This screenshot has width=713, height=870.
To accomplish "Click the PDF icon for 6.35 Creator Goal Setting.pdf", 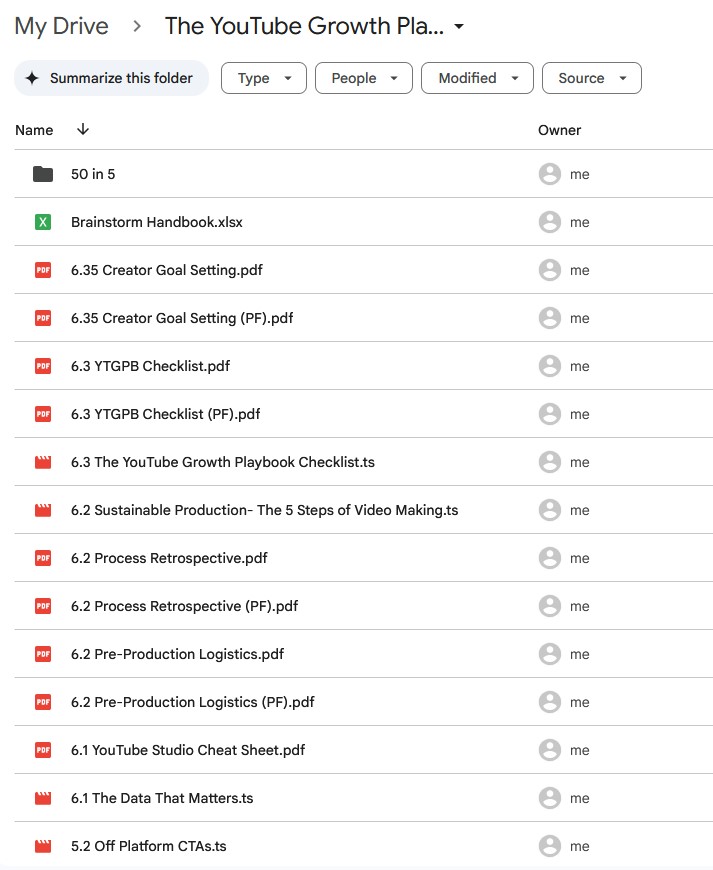I will [x=42, y=270].
